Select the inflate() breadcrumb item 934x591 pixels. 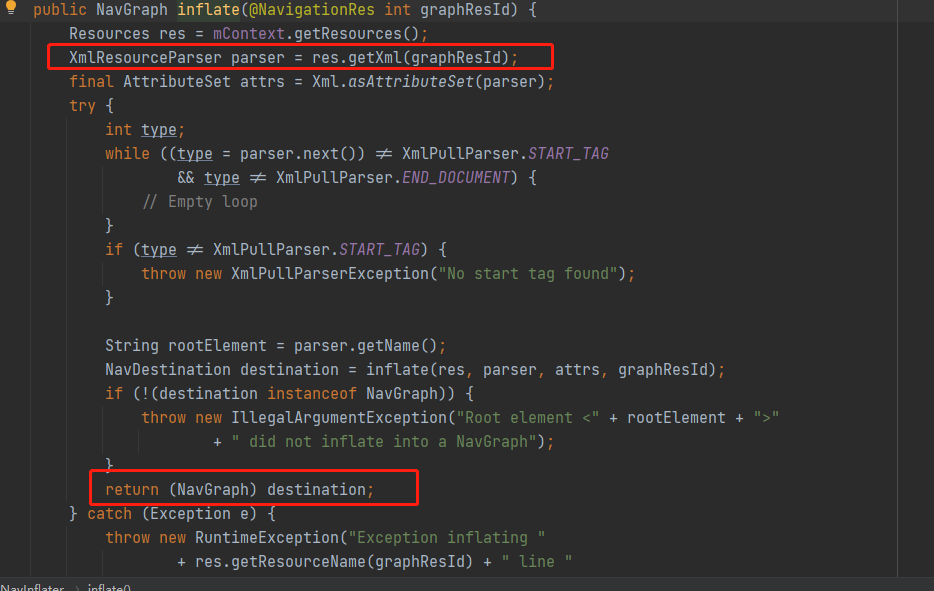tap(108, 587)
